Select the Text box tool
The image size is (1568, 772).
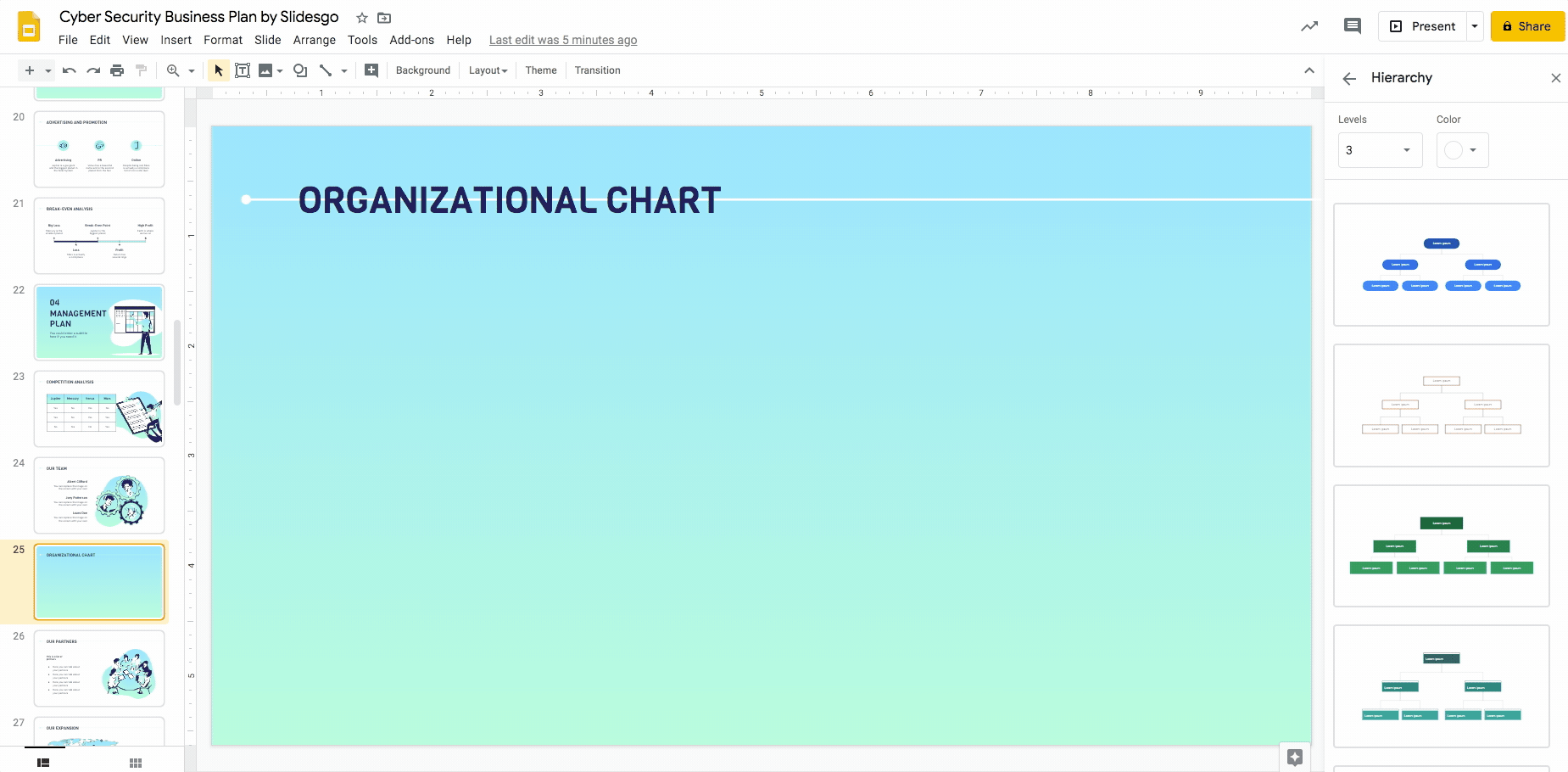pos(243,70)
